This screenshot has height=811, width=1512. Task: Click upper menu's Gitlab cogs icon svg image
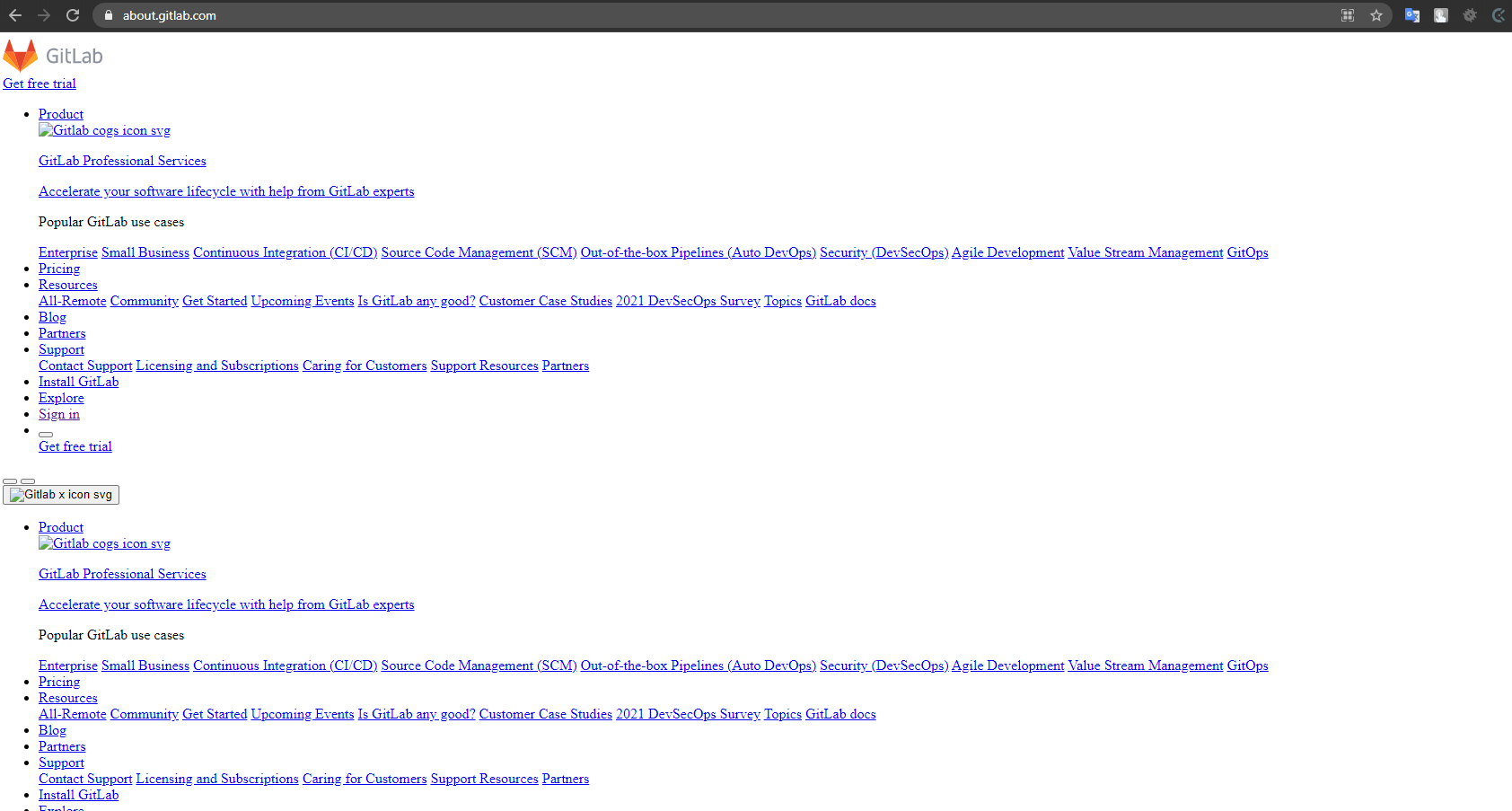(x=104, y=130)
